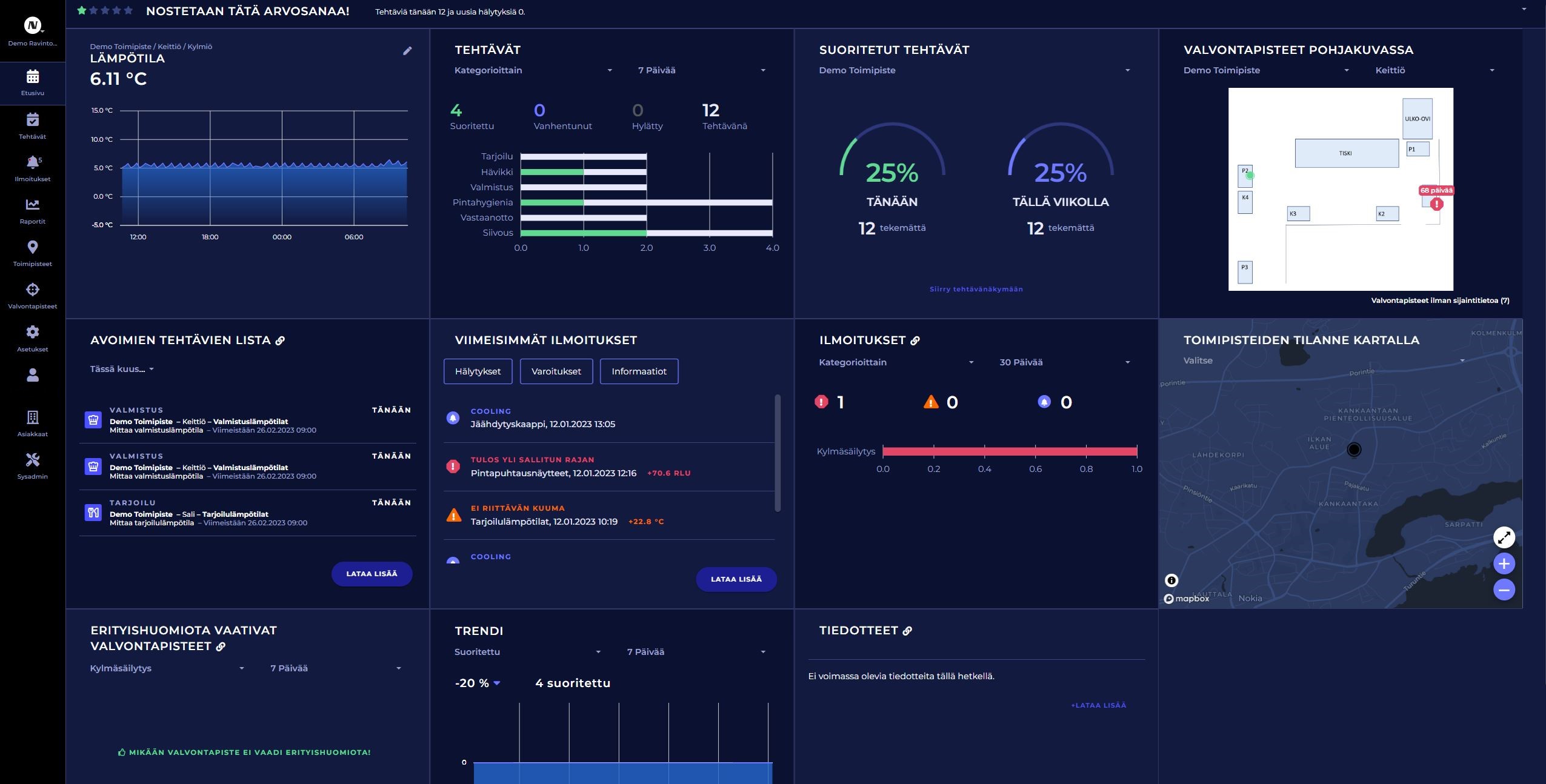Click scrollbar in Viimeisimmät ilmoitukset list
Screen dimensions: 1546x784
pyautogui.click(x=778, y=453)
